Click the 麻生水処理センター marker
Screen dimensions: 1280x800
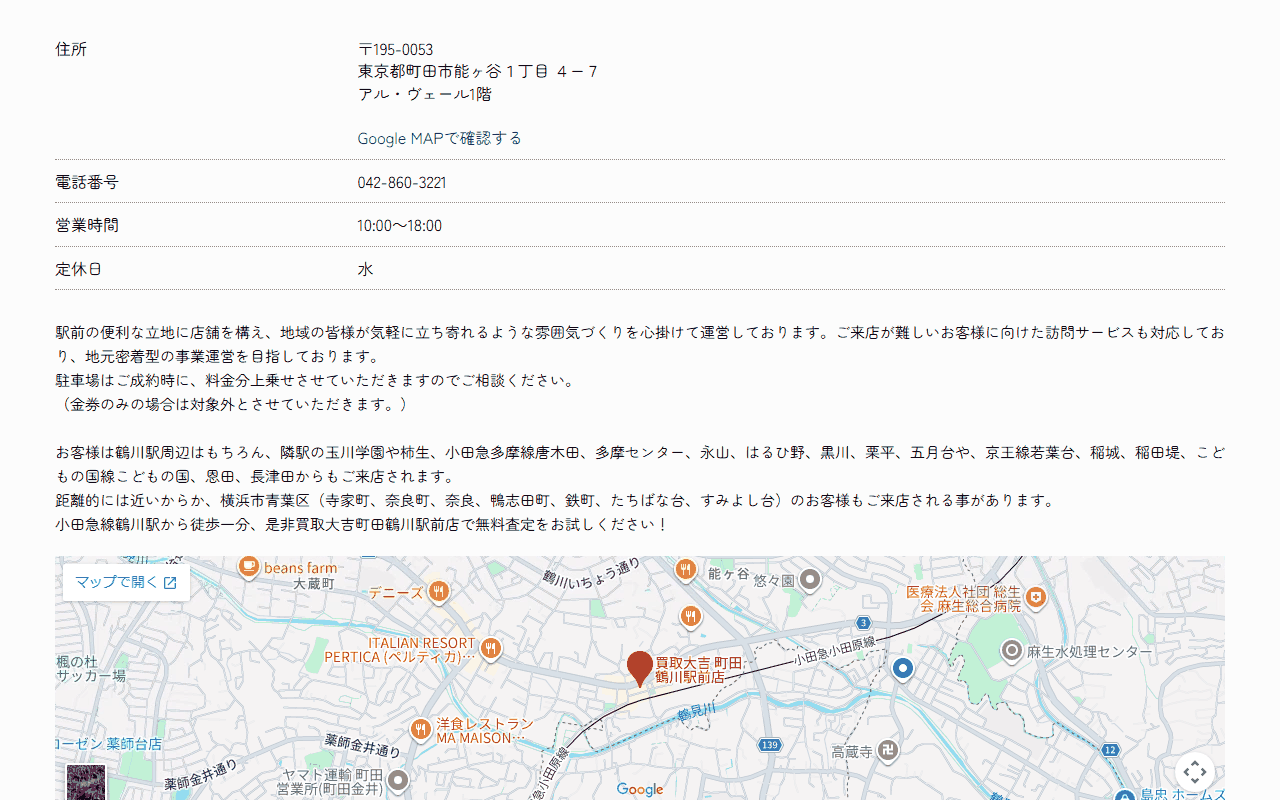point(1012,652)
